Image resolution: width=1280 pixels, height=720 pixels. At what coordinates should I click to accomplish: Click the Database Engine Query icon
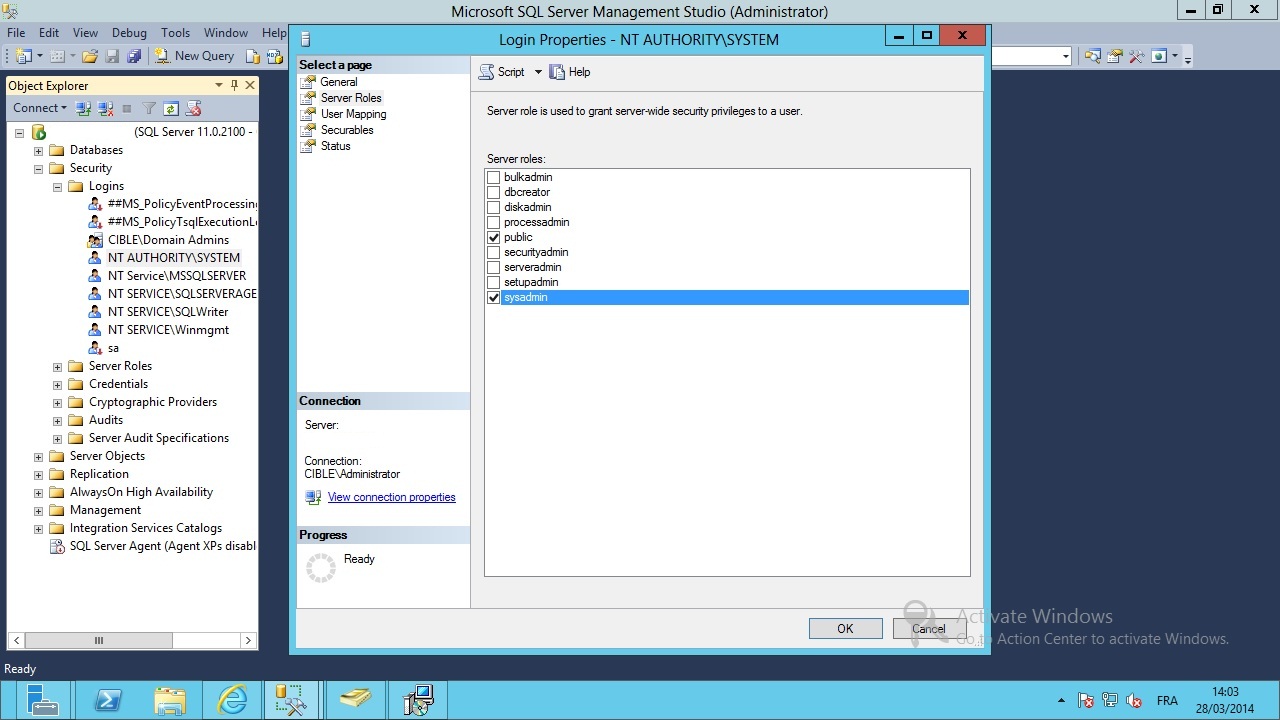coord(254,56)
